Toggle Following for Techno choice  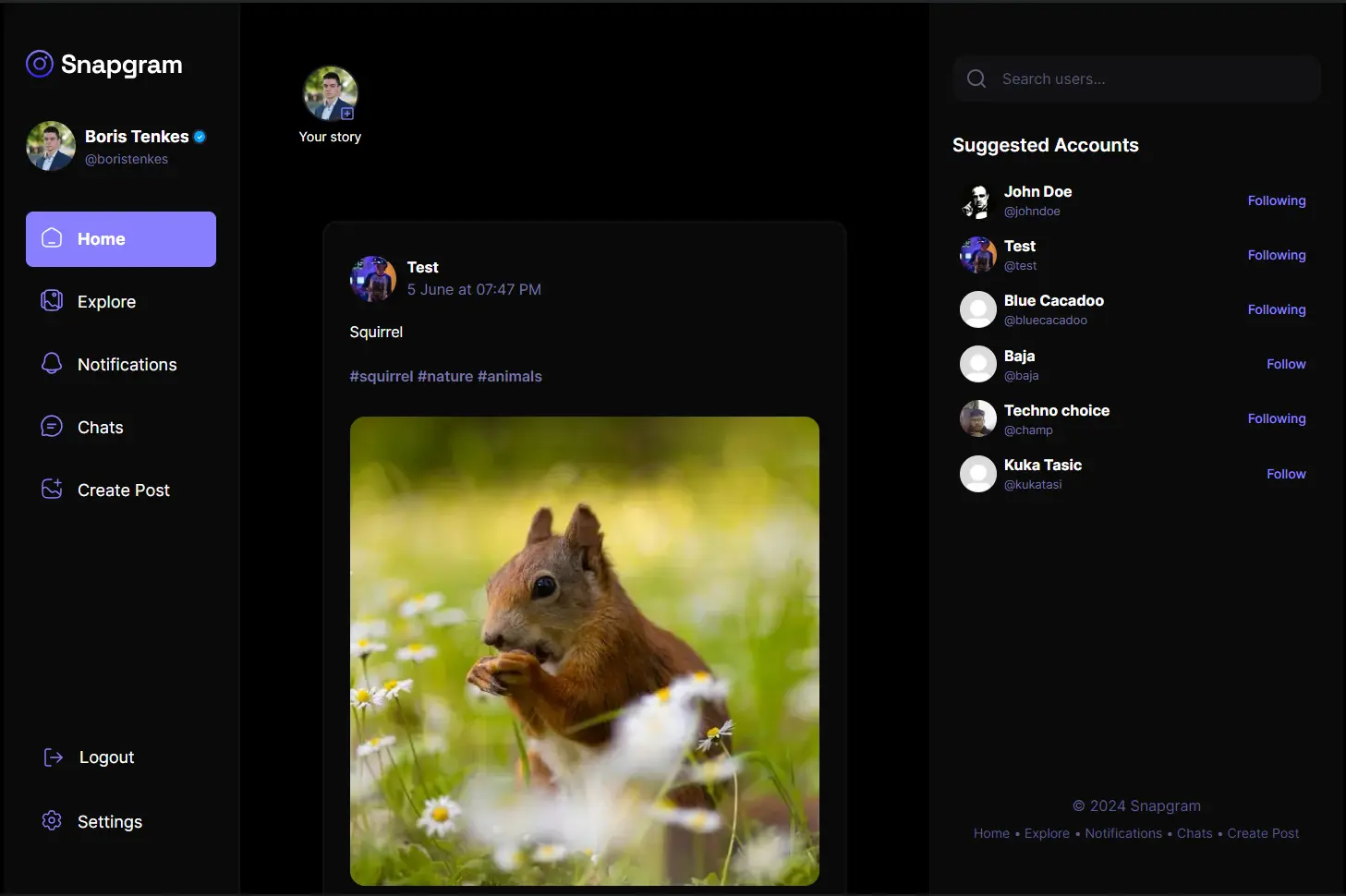(1276, 419)
